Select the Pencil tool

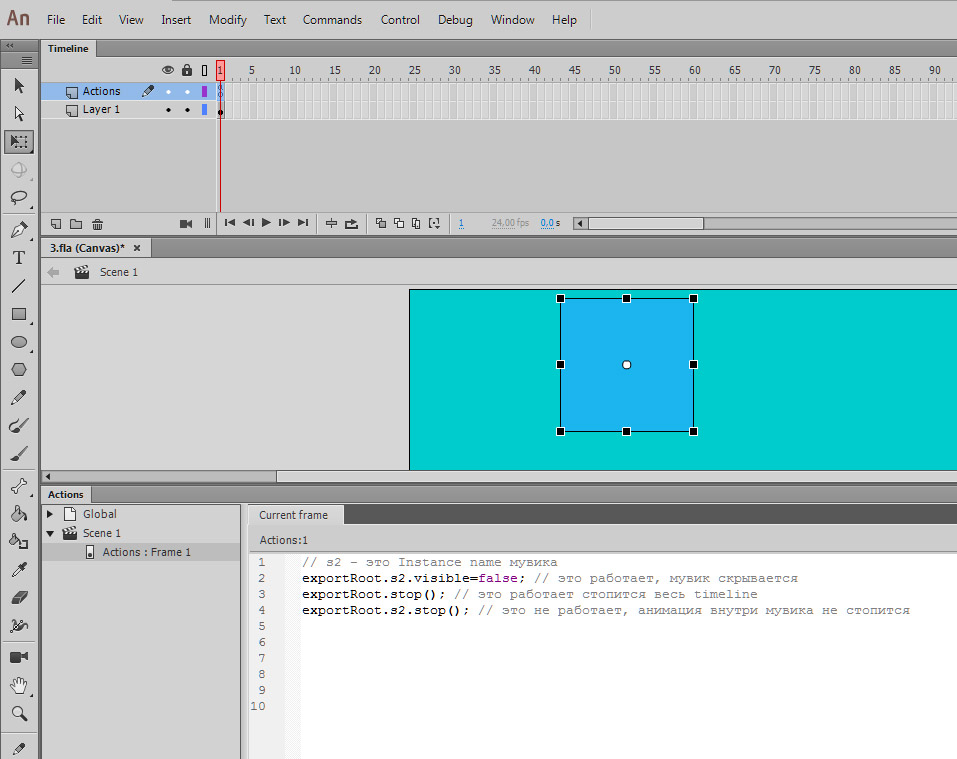point(19,398)
